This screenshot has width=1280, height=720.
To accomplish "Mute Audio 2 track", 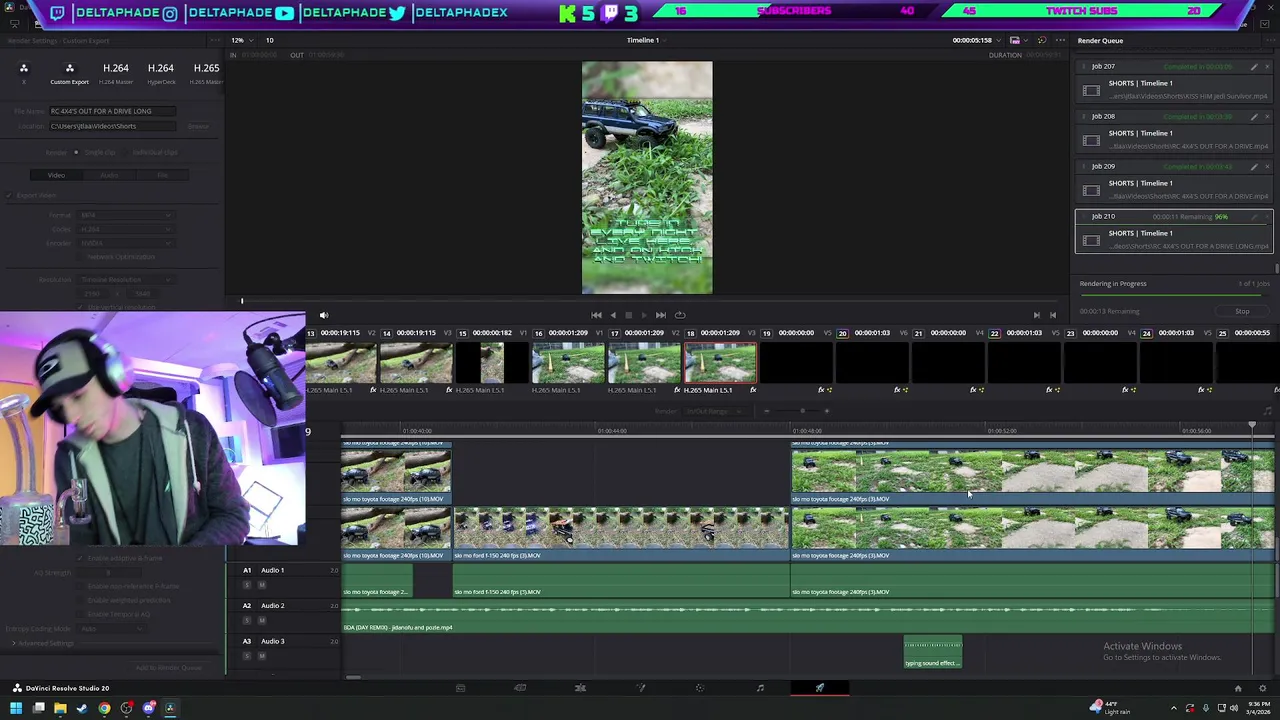I will click(x=261, y=620).
